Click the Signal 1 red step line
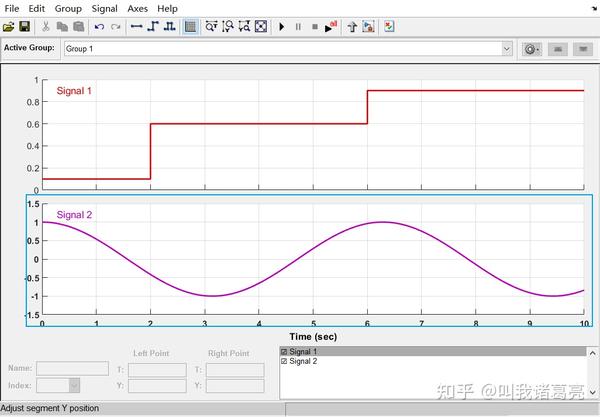Viewport: 600px width, 417px height. (259, 124)
